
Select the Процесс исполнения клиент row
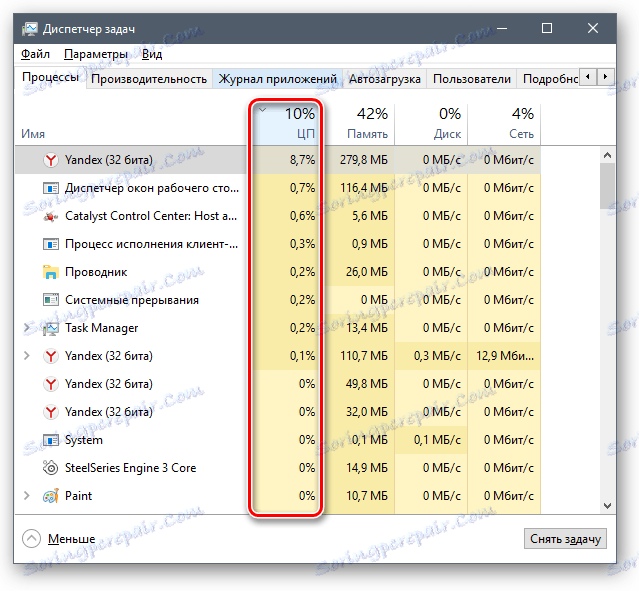(278, 244)
